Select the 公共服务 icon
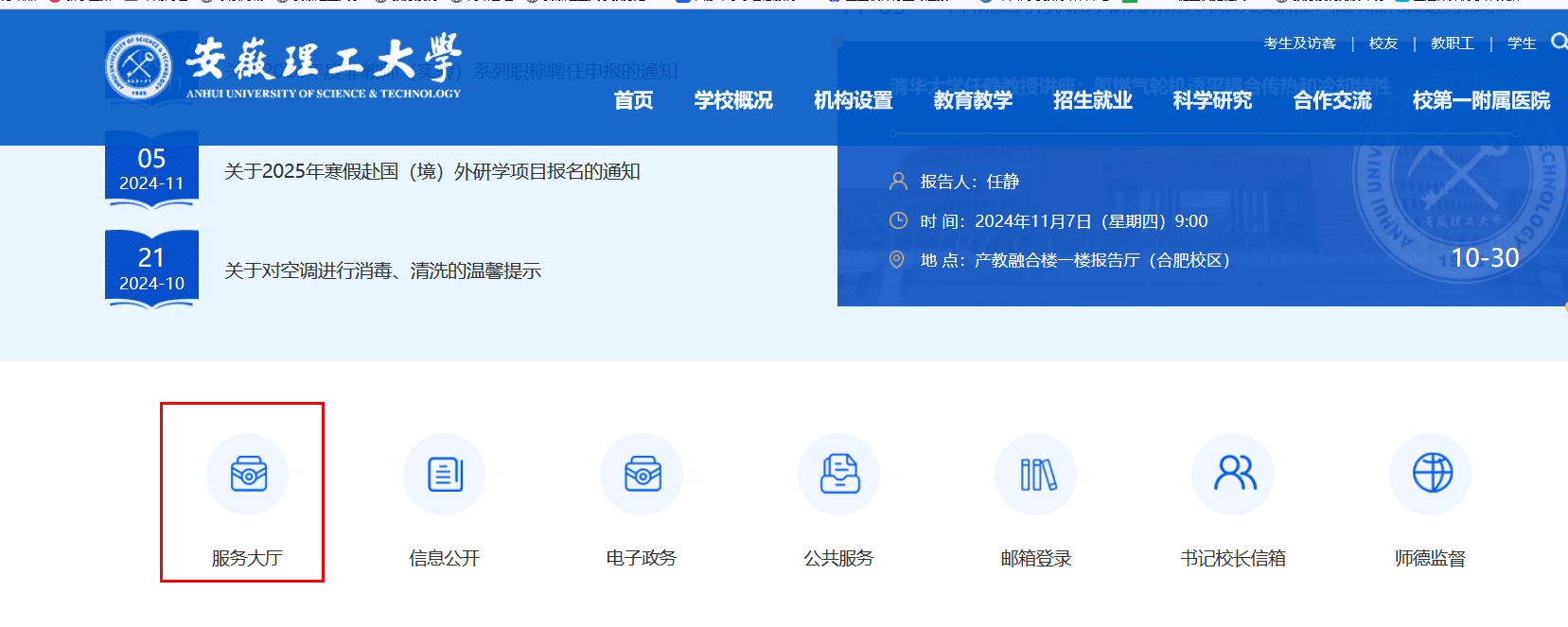This screenshot has width=1568, height=627. [838, 474]
